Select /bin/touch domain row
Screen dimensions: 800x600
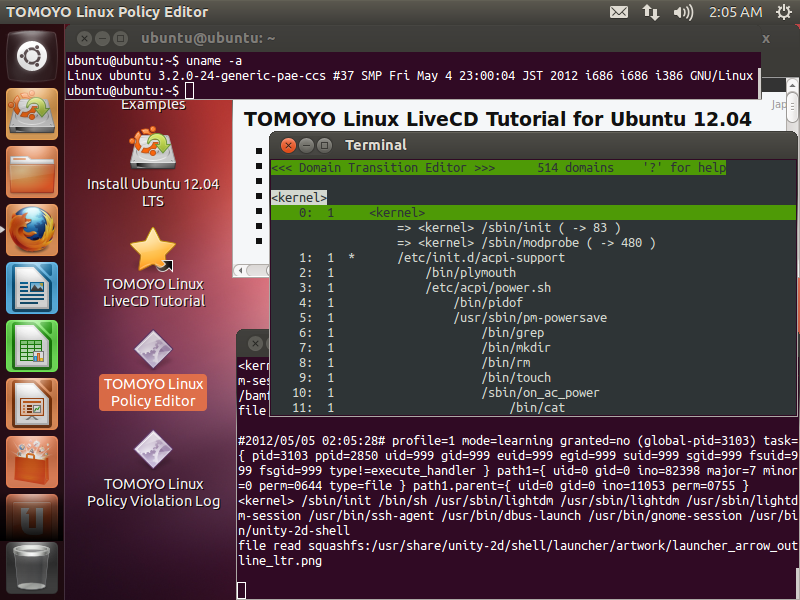point(533,378)
